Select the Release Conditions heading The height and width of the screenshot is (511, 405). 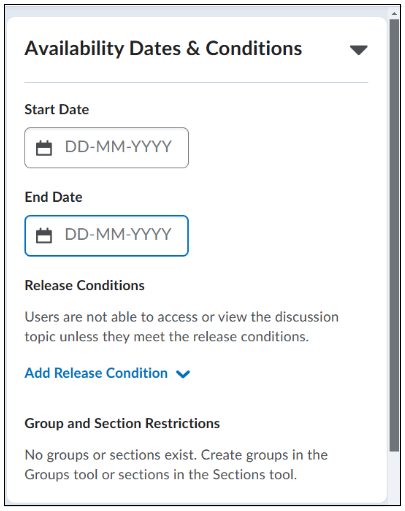(x=84, y=285)
